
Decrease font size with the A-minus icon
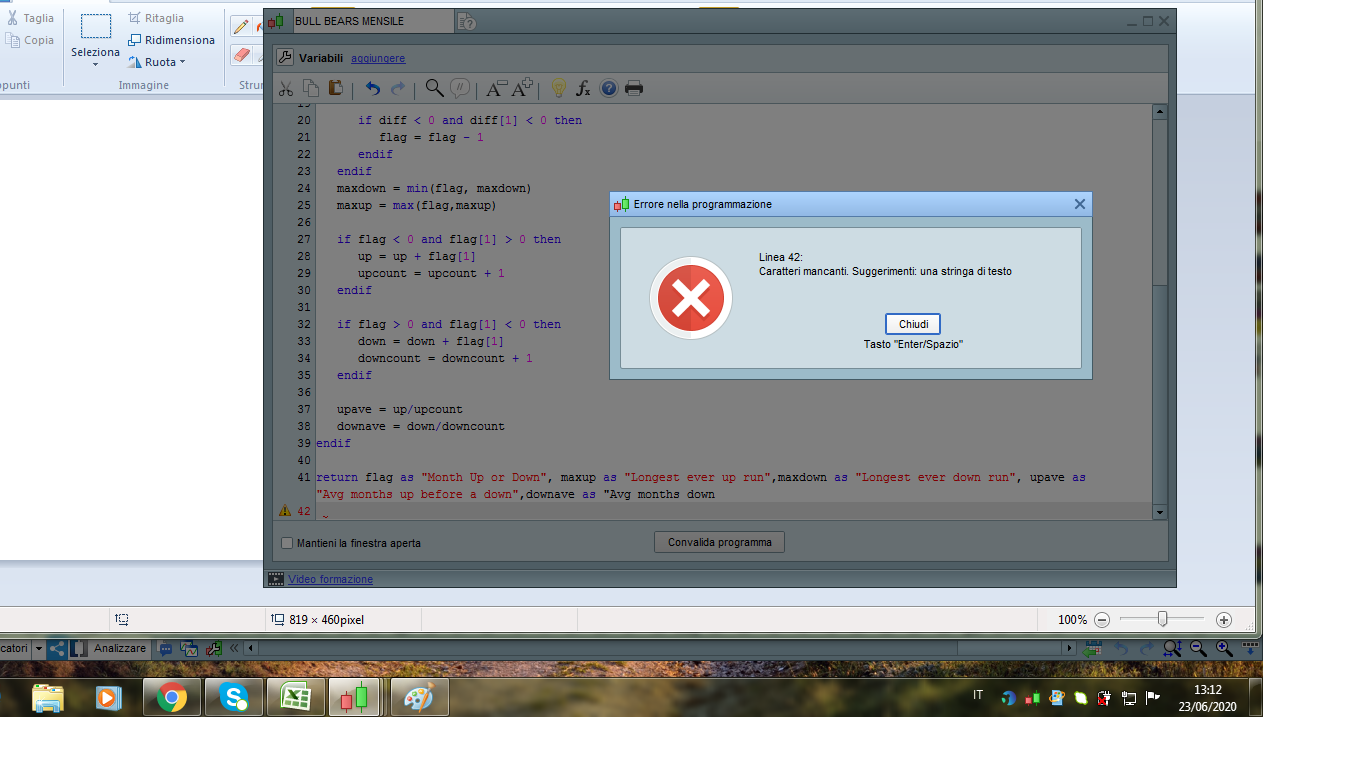496,88
